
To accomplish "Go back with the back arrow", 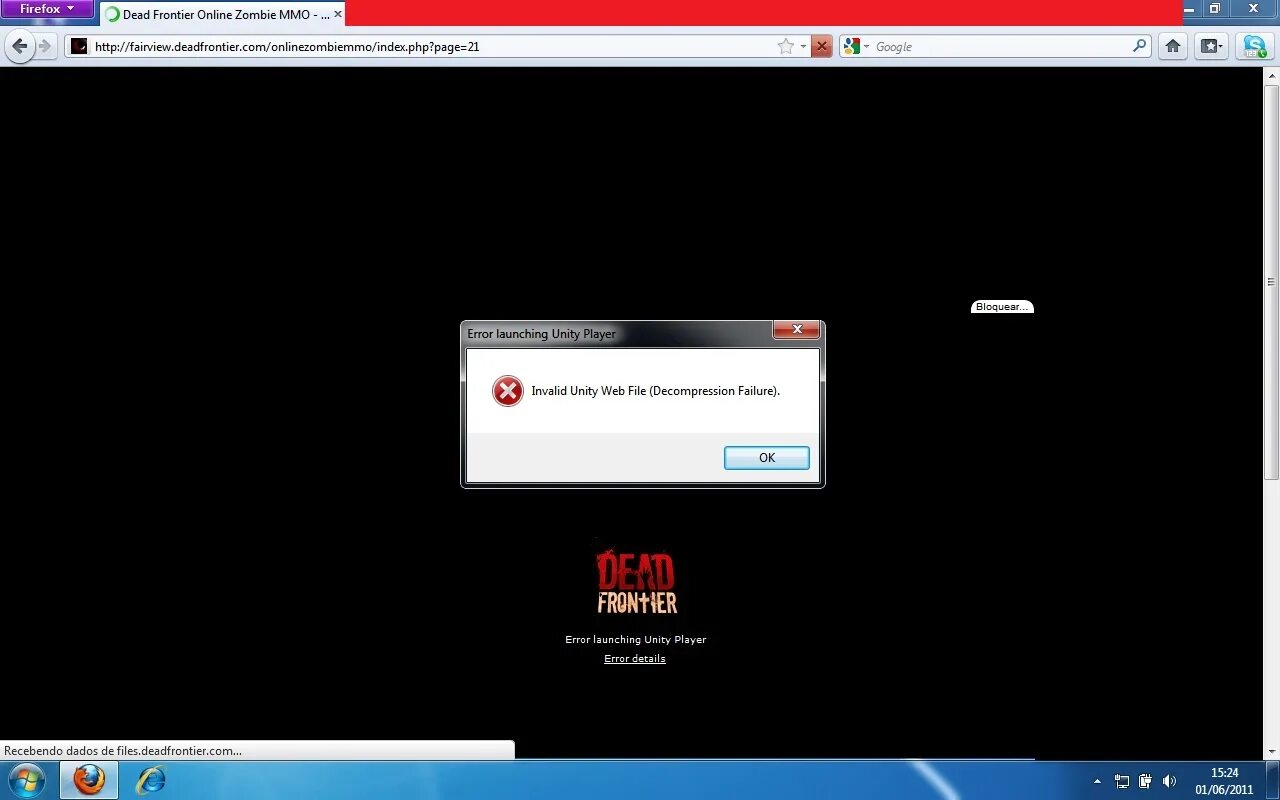I will [20, 46].
